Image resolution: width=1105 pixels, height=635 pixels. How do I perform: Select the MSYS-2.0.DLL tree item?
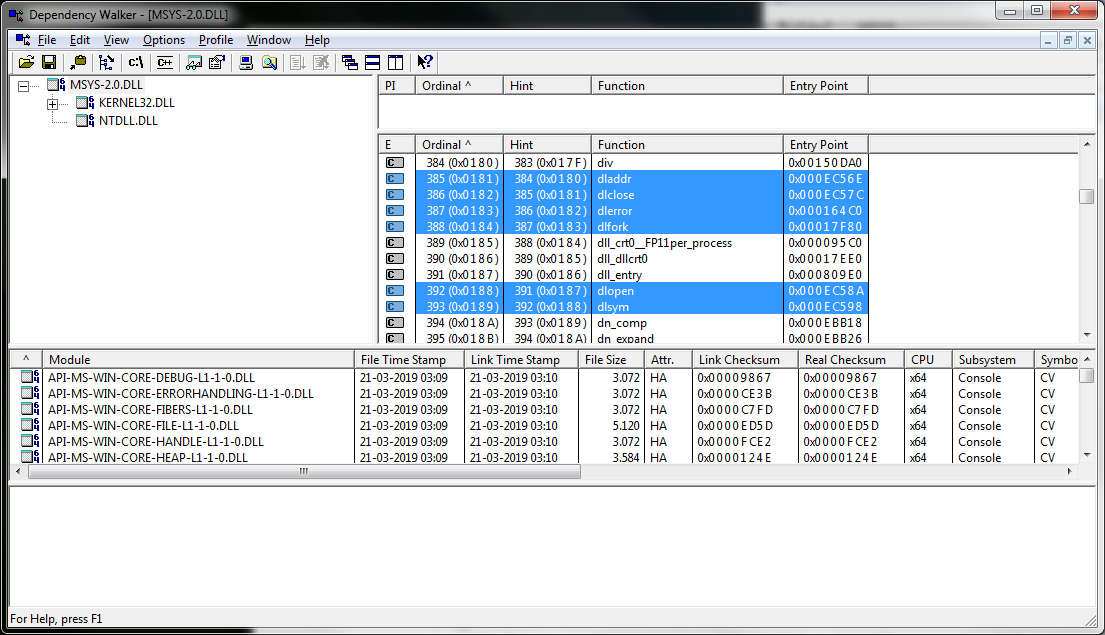tap(106, 85)
